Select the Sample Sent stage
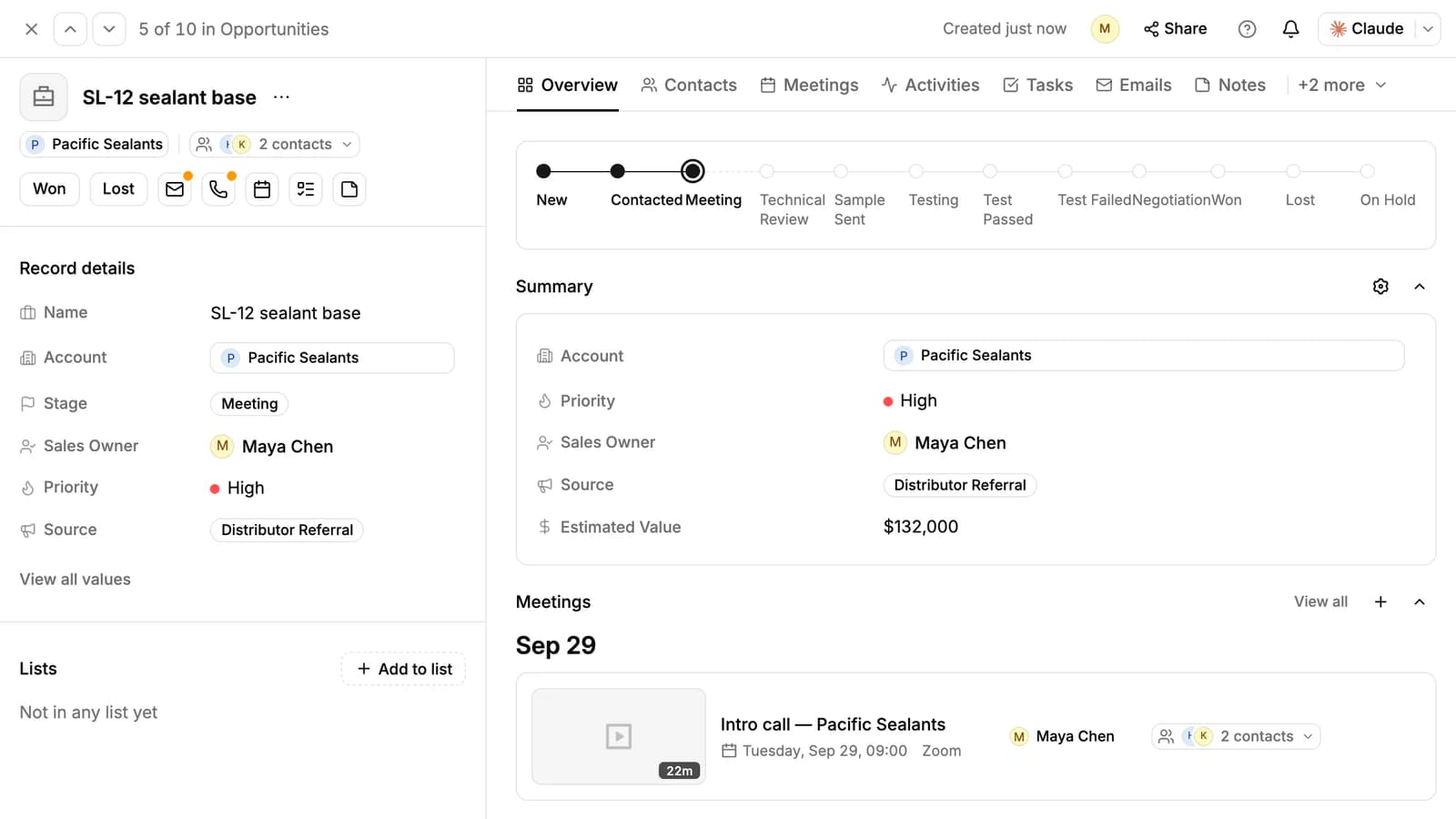The width and height of the screenshot is (1456, 819). point(841,171)
